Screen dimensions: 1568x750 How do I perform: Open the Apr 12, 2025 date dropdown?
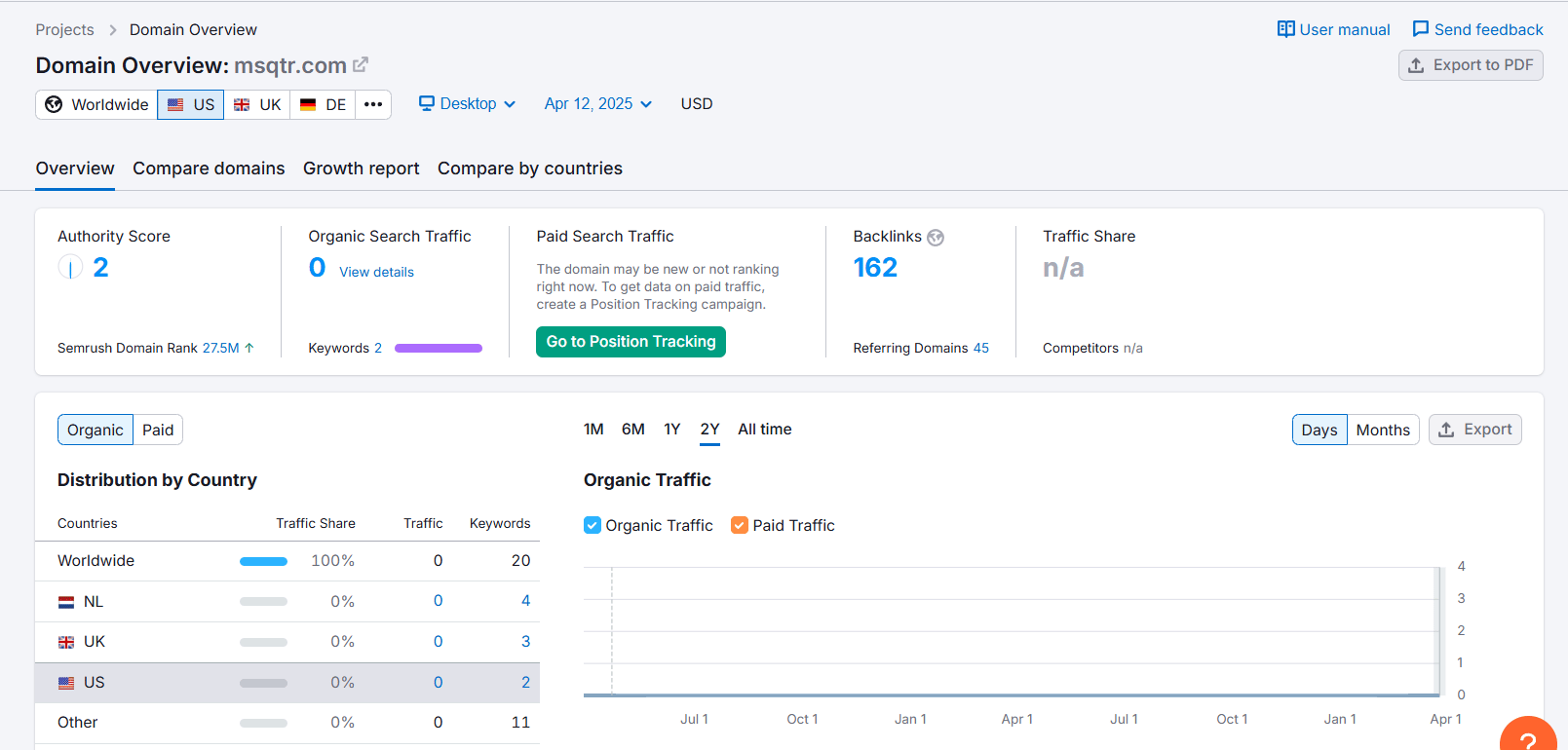point(598,103)
